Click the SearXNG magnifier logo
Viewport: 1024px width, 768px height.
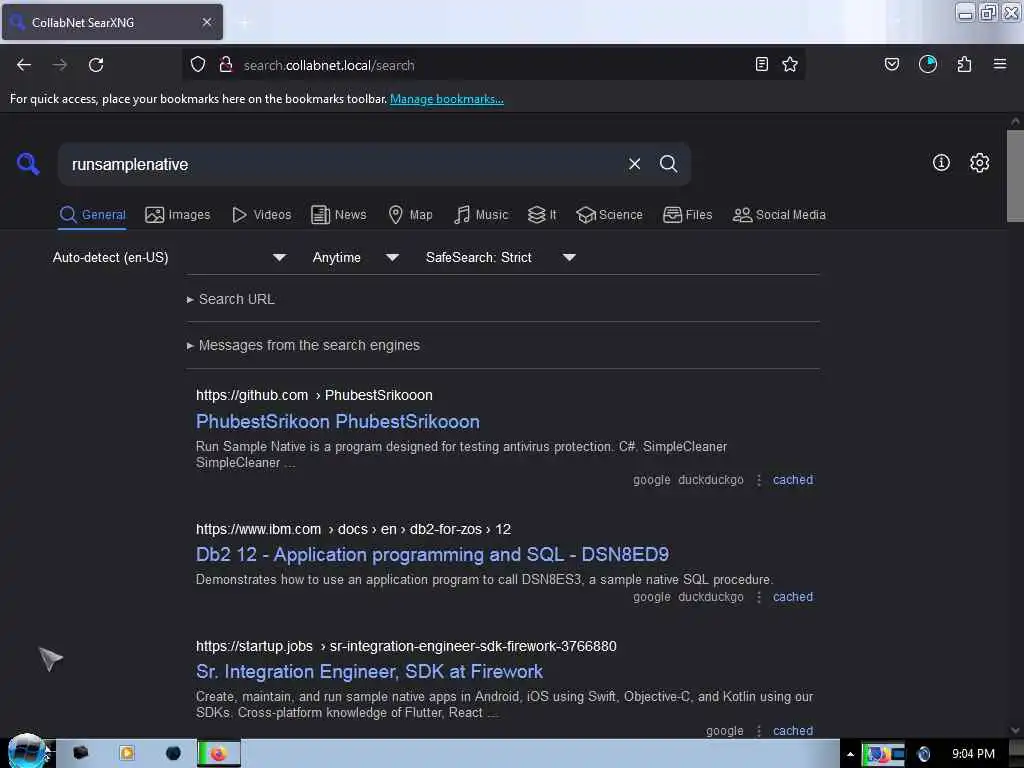pos(28,163)
